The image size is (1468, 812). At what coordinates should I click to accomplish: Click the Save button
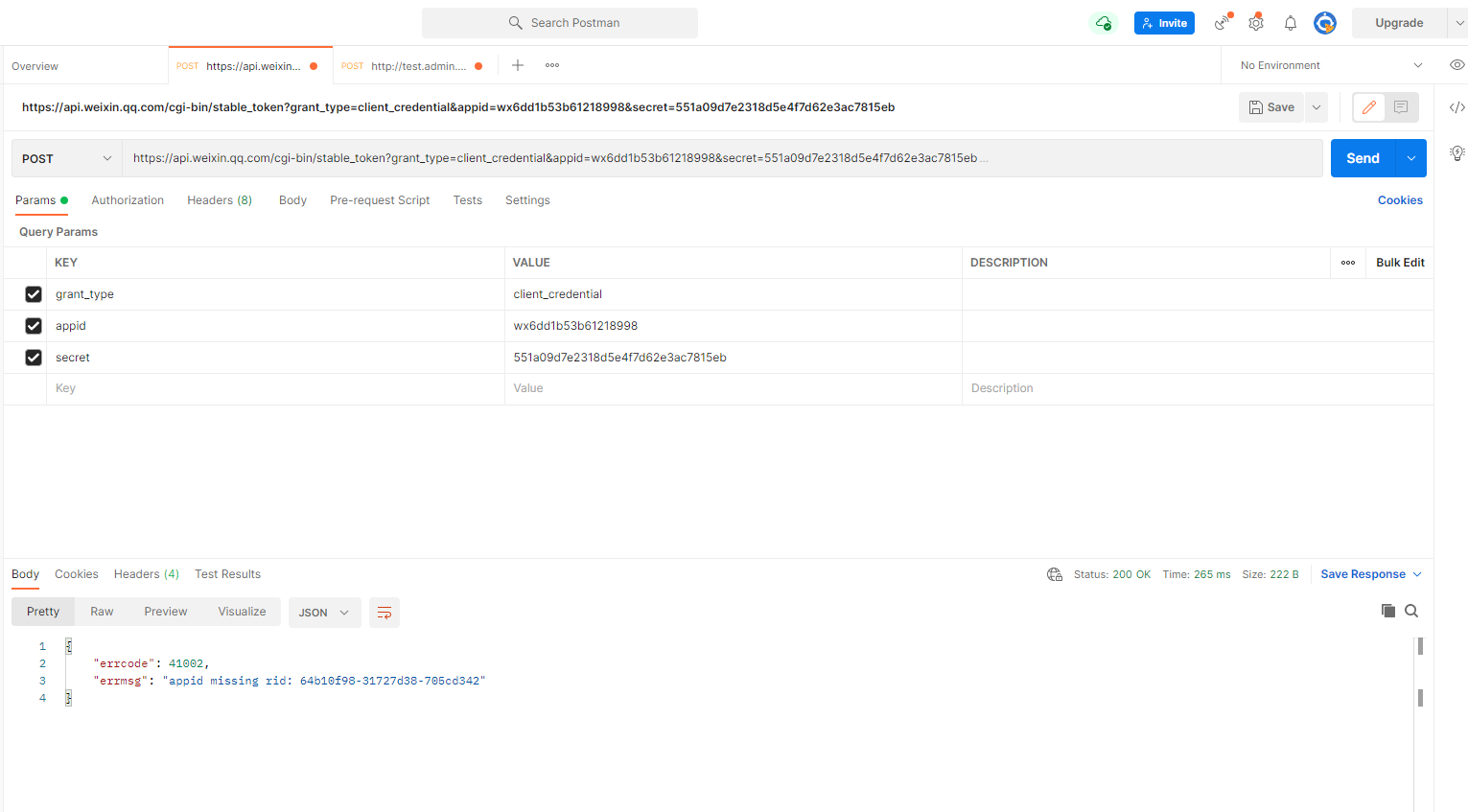coord(1272,107)
